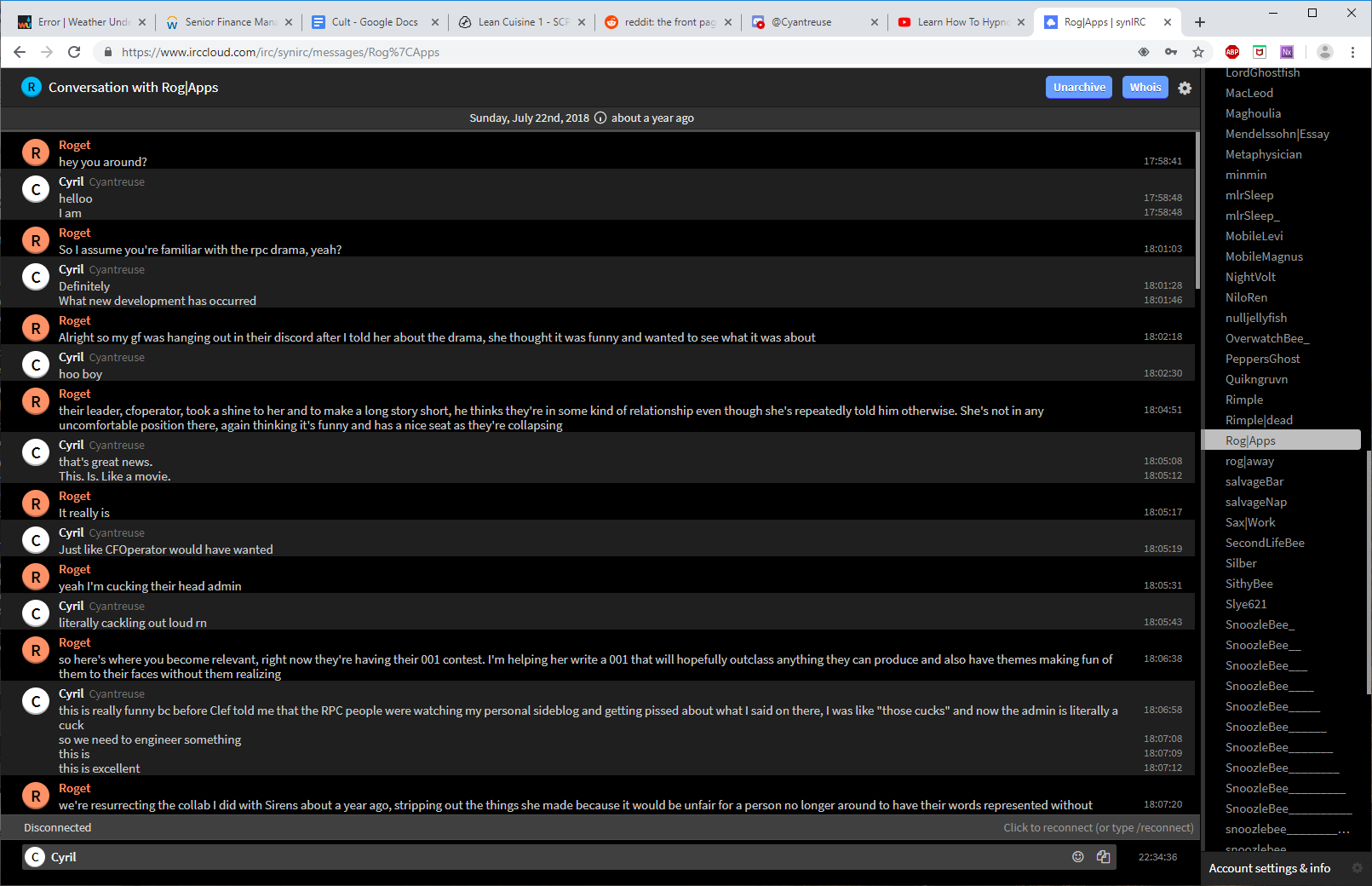Click the clock icon beside the date
The height and width of the screenshot is (886, 1372).
(x=600, y=118)
